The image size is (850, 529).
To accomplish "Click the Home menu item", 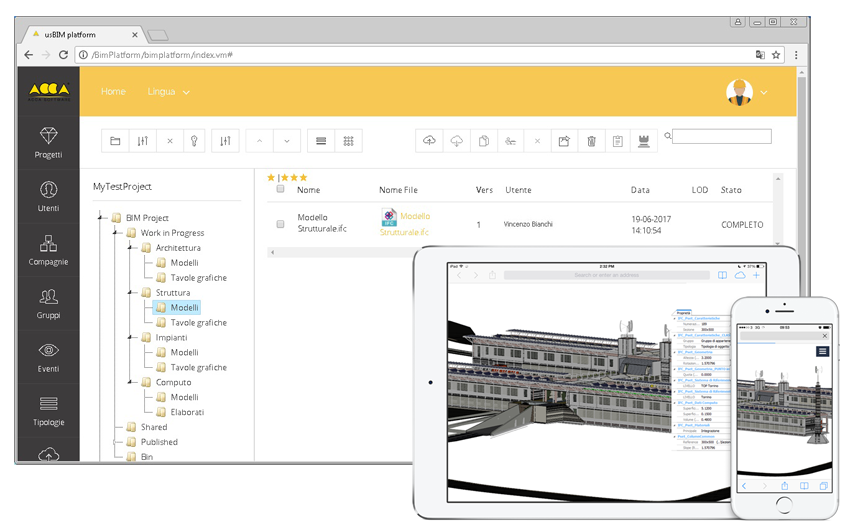I will pyautogui.click(x=113, y=92).
